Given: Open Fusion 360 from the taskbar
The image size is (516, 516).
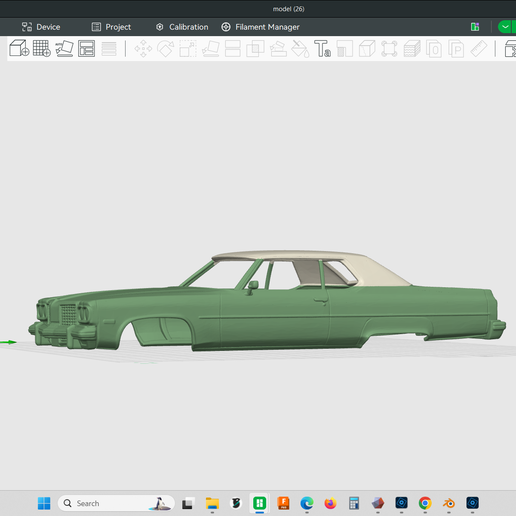Looking at the screenshot, I should [x=283, y=503].
